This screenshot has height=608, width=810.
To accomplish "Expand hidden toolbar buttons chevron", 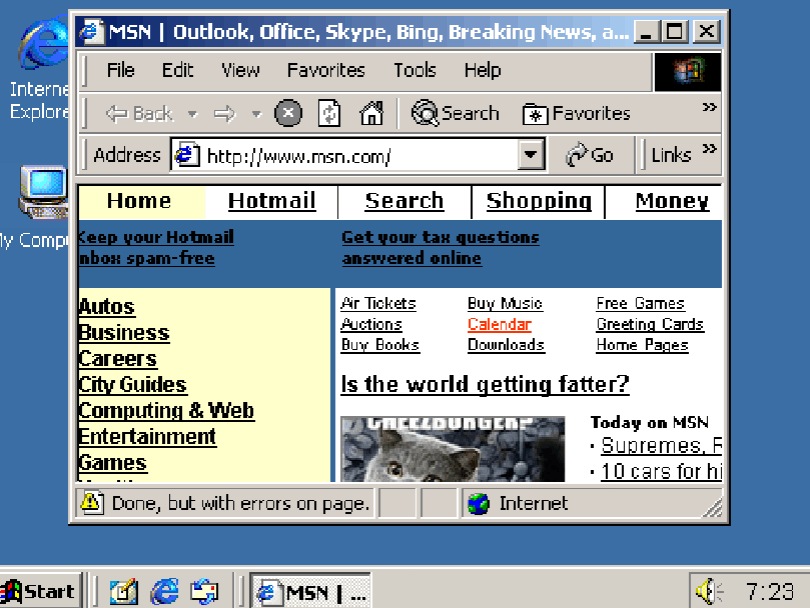I will point(709,107).
